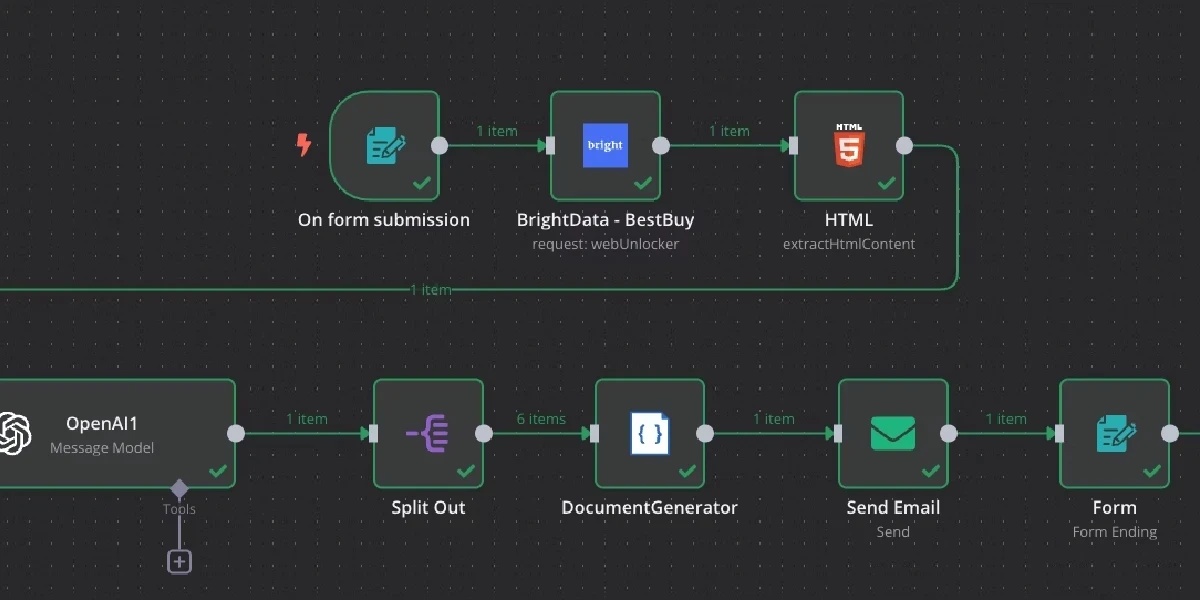The height and width of the screenshot is (600, 1200).
Task: Click the 'Tools' label under OpenAI1
Action: click(179, 509)
